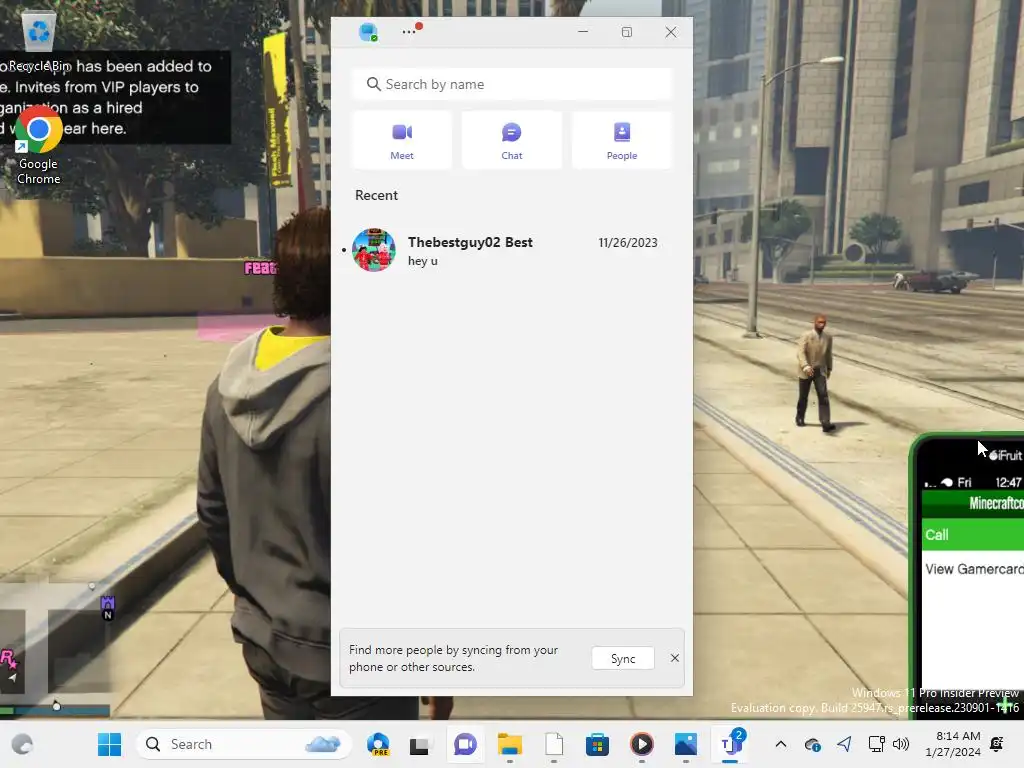Open the Photos app on the taskbar
1024x768 pixels.
[686, 744]
